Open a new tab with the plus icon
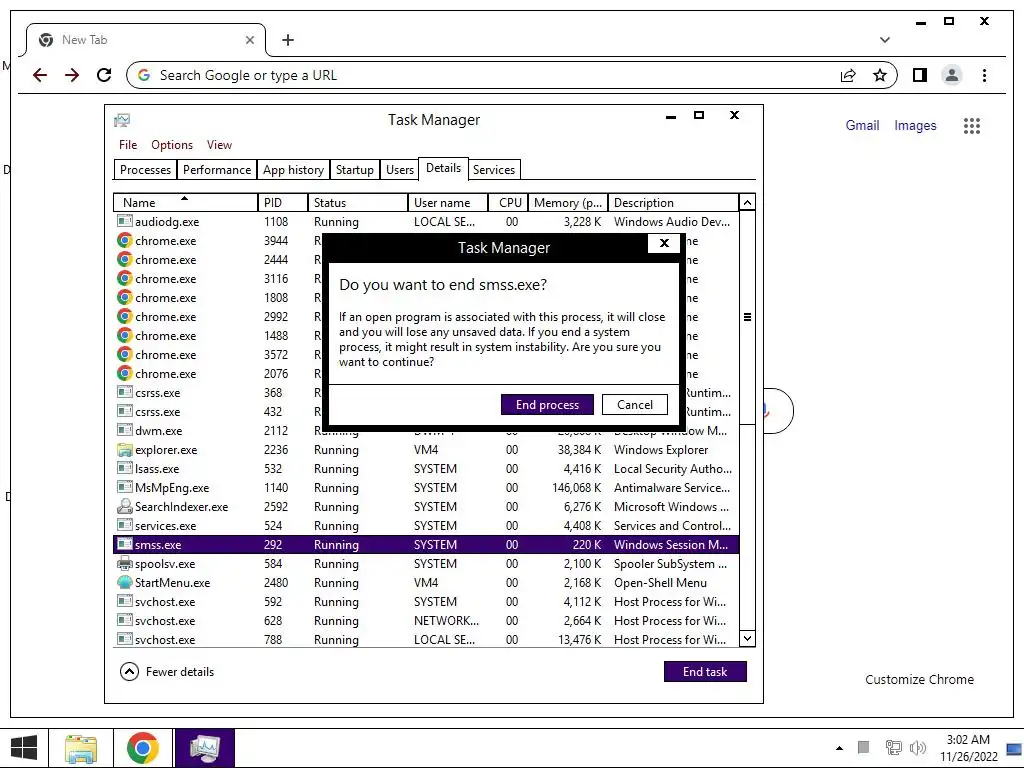This screenshot has width=1024, height=768. pyautogui.click(x=288, y=40)
